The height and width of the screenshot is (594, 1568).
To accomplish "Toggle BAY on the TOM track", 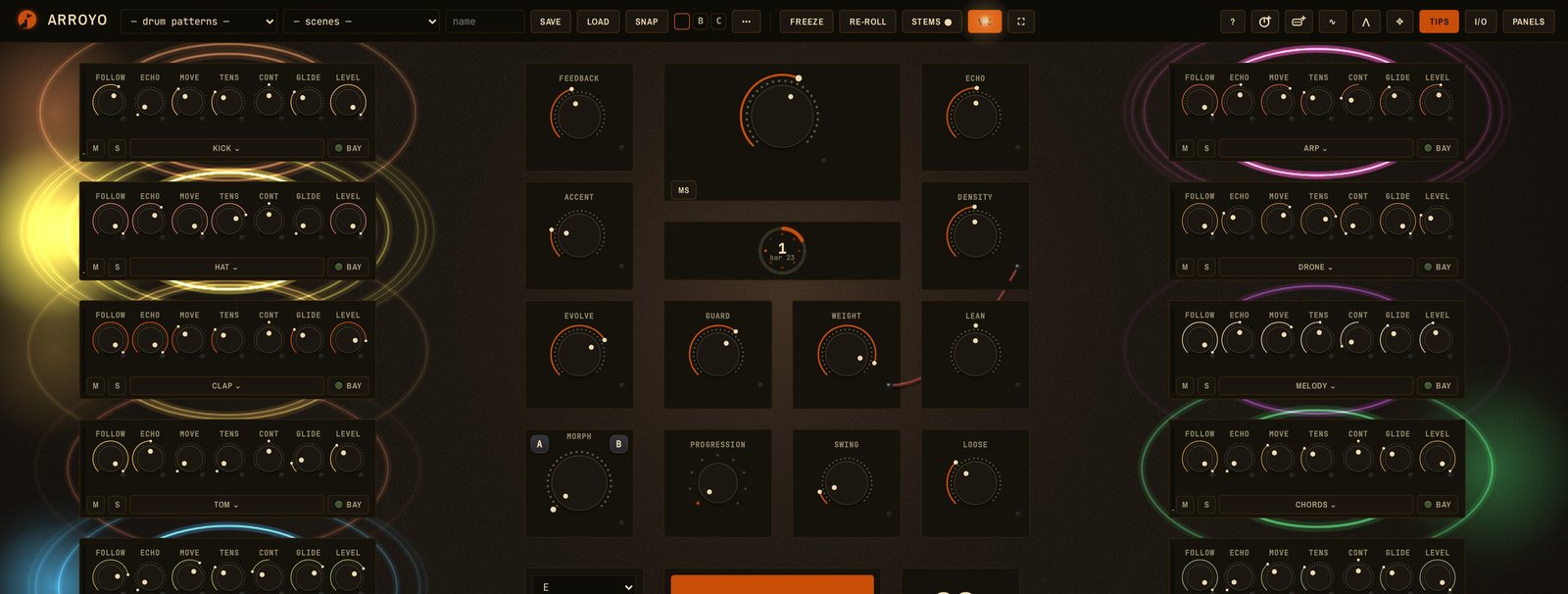I will (348, 505).
